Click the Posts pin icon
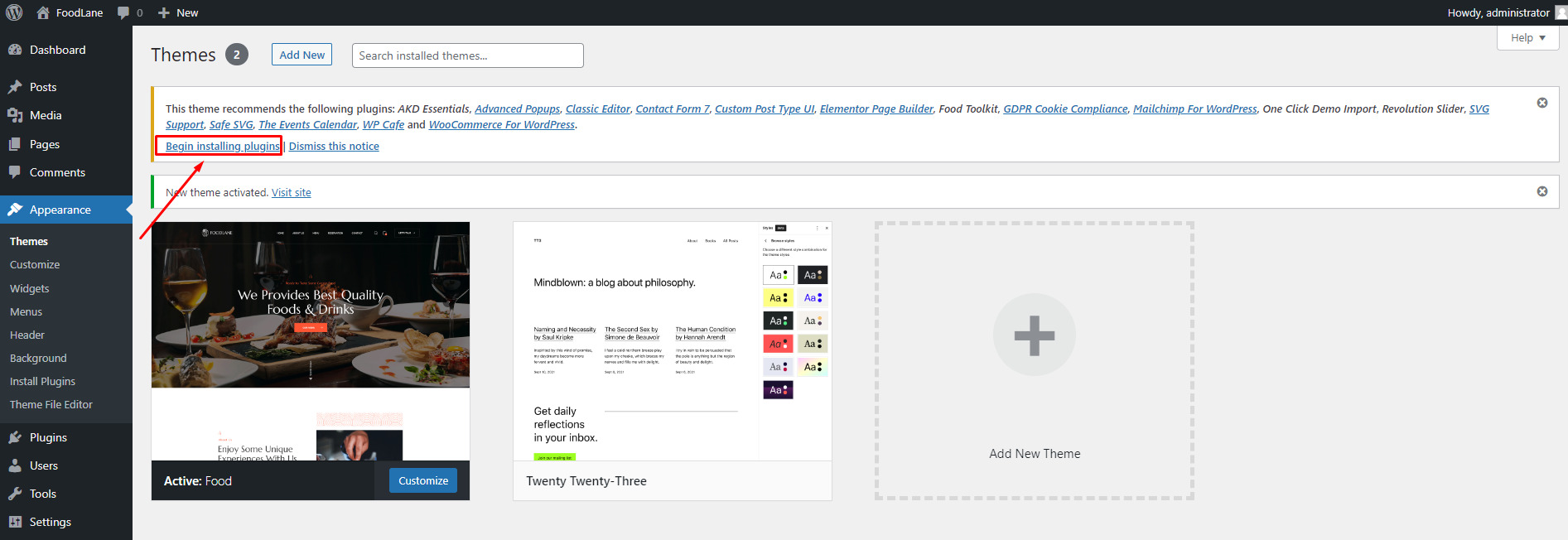Image resolution: width=1568 pixels, height=540 pixels. 15,87
